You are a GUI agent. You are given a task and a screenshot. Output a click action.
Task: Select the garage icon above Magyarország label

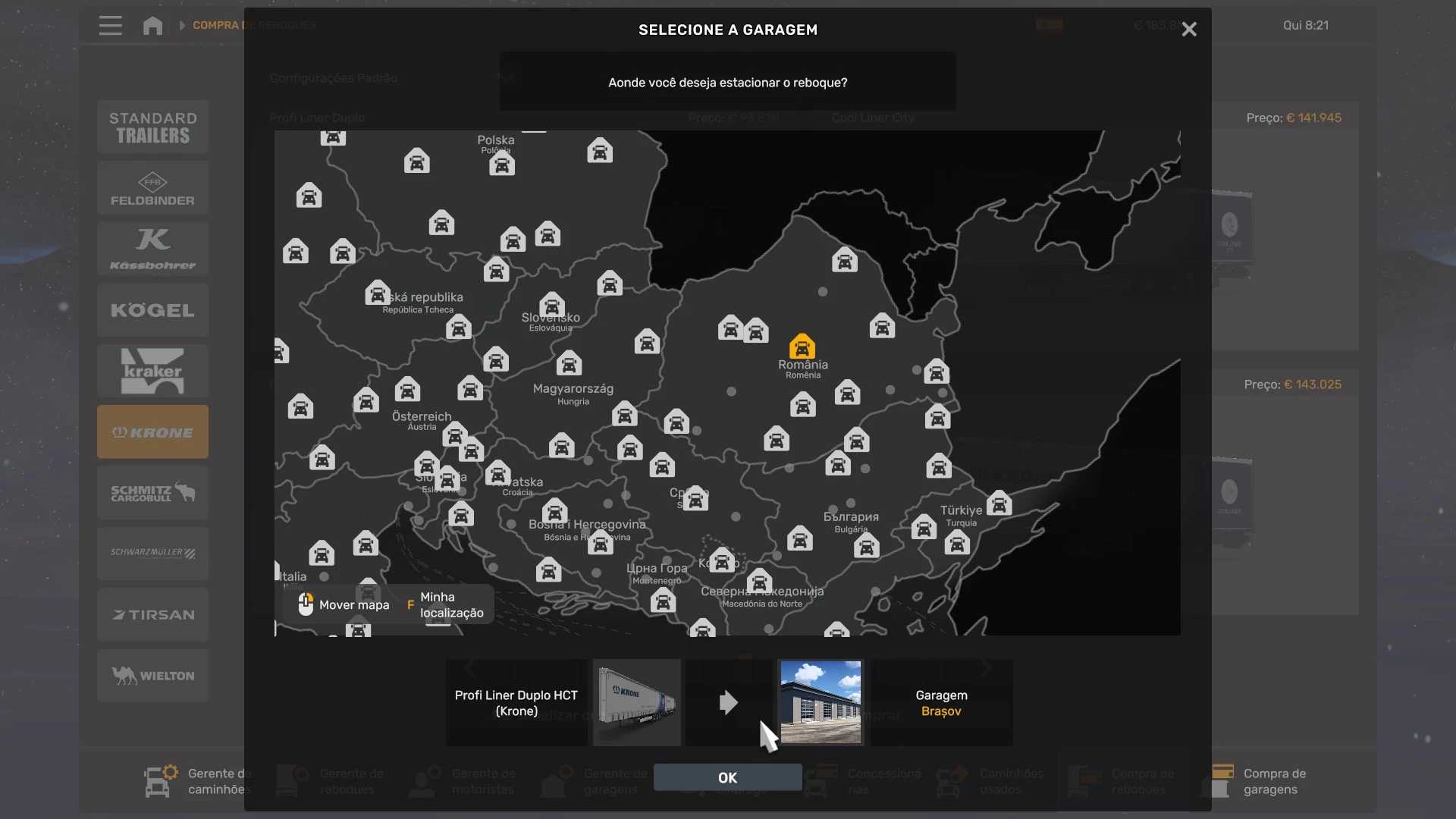569,363
